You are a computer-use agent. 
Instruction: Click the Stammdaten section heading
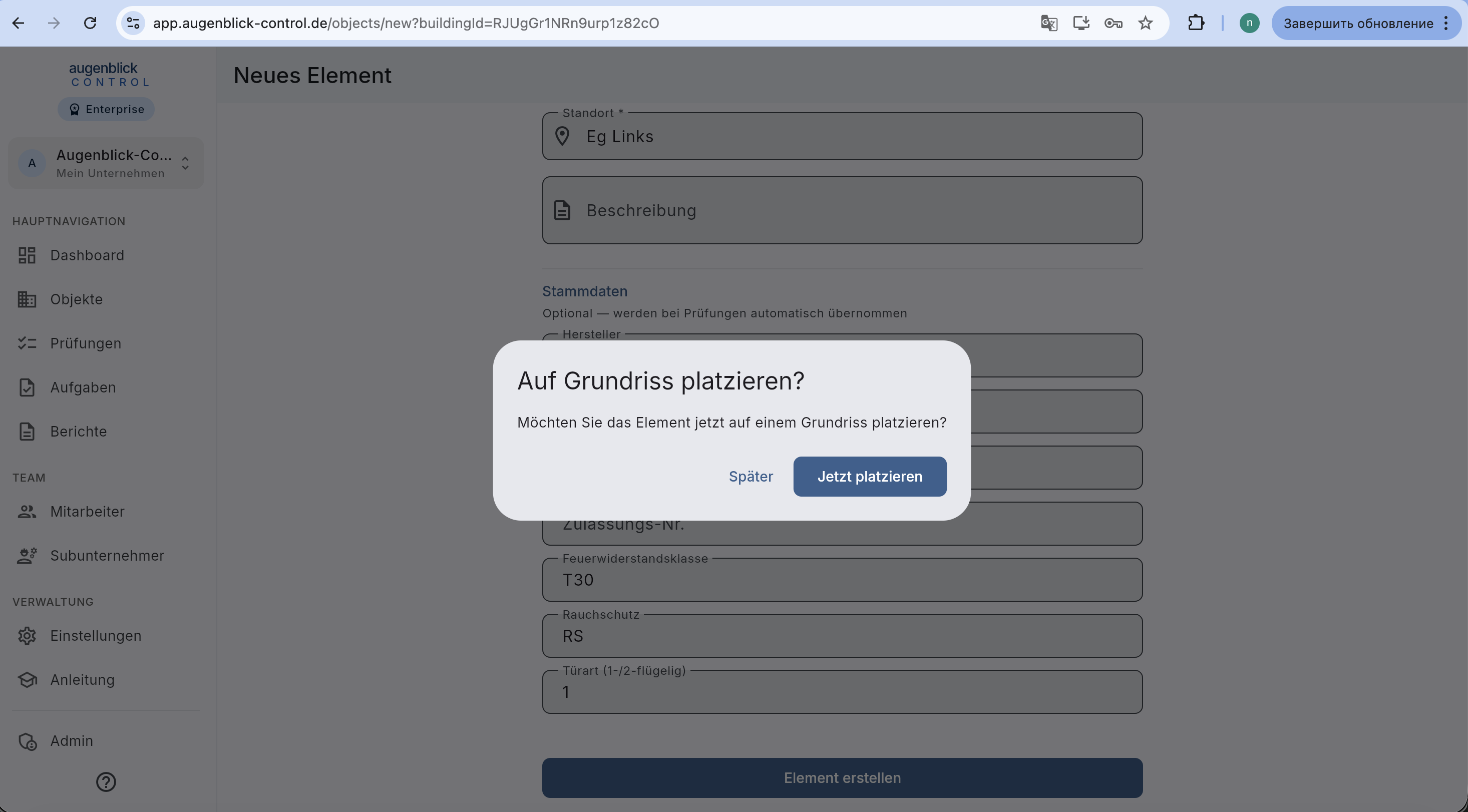pos(585,291)
